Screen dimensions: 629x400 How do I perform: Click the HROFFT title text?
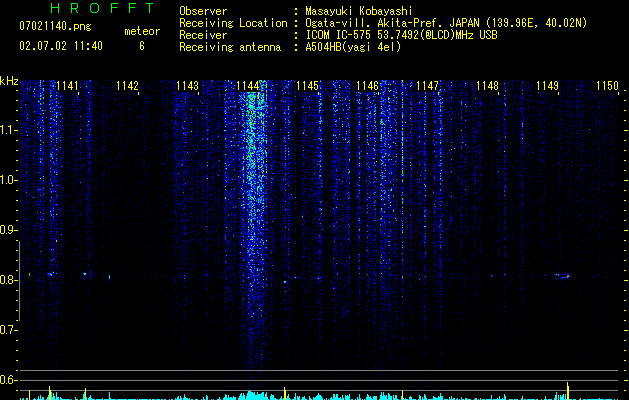point(103,8)
